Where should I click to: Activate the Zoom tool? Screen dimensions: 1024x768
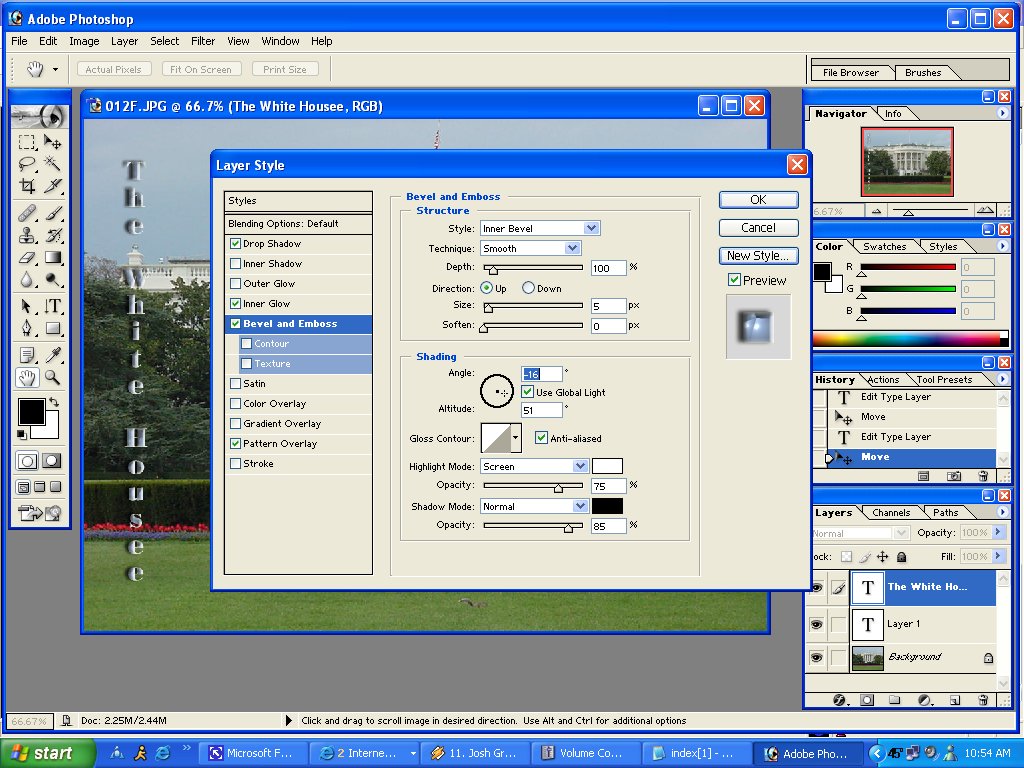click(52, 377)
